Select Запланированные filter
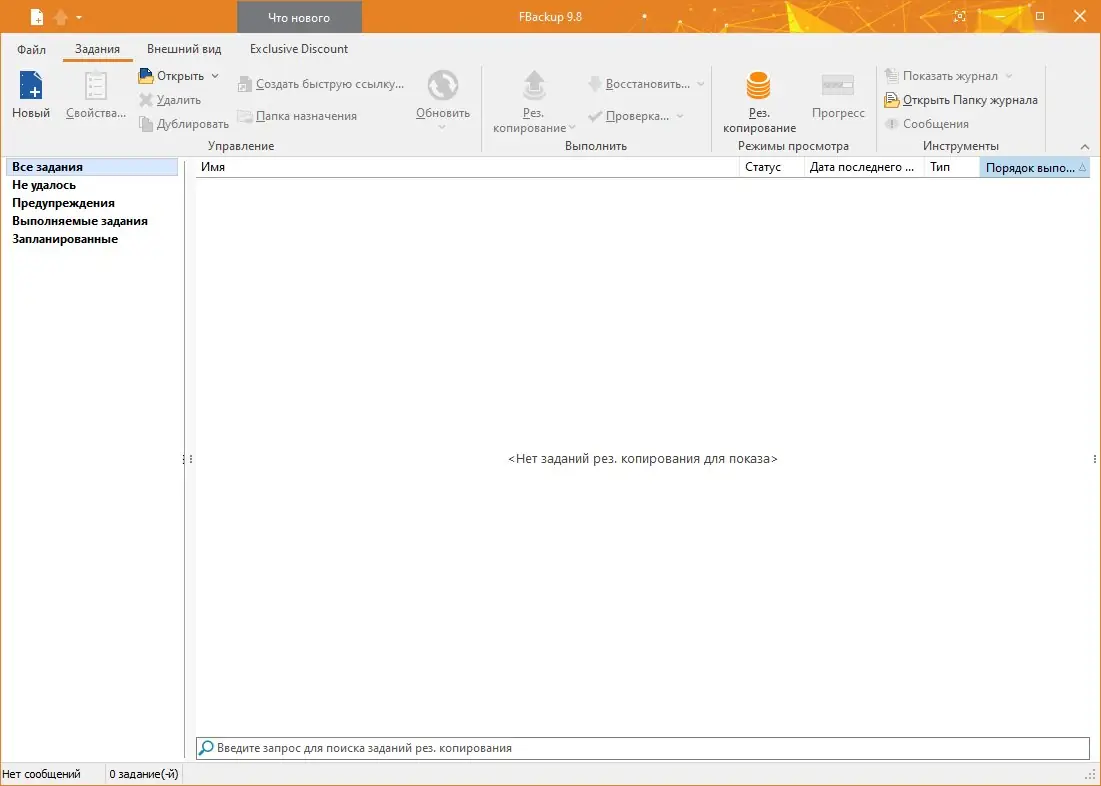 65,239
